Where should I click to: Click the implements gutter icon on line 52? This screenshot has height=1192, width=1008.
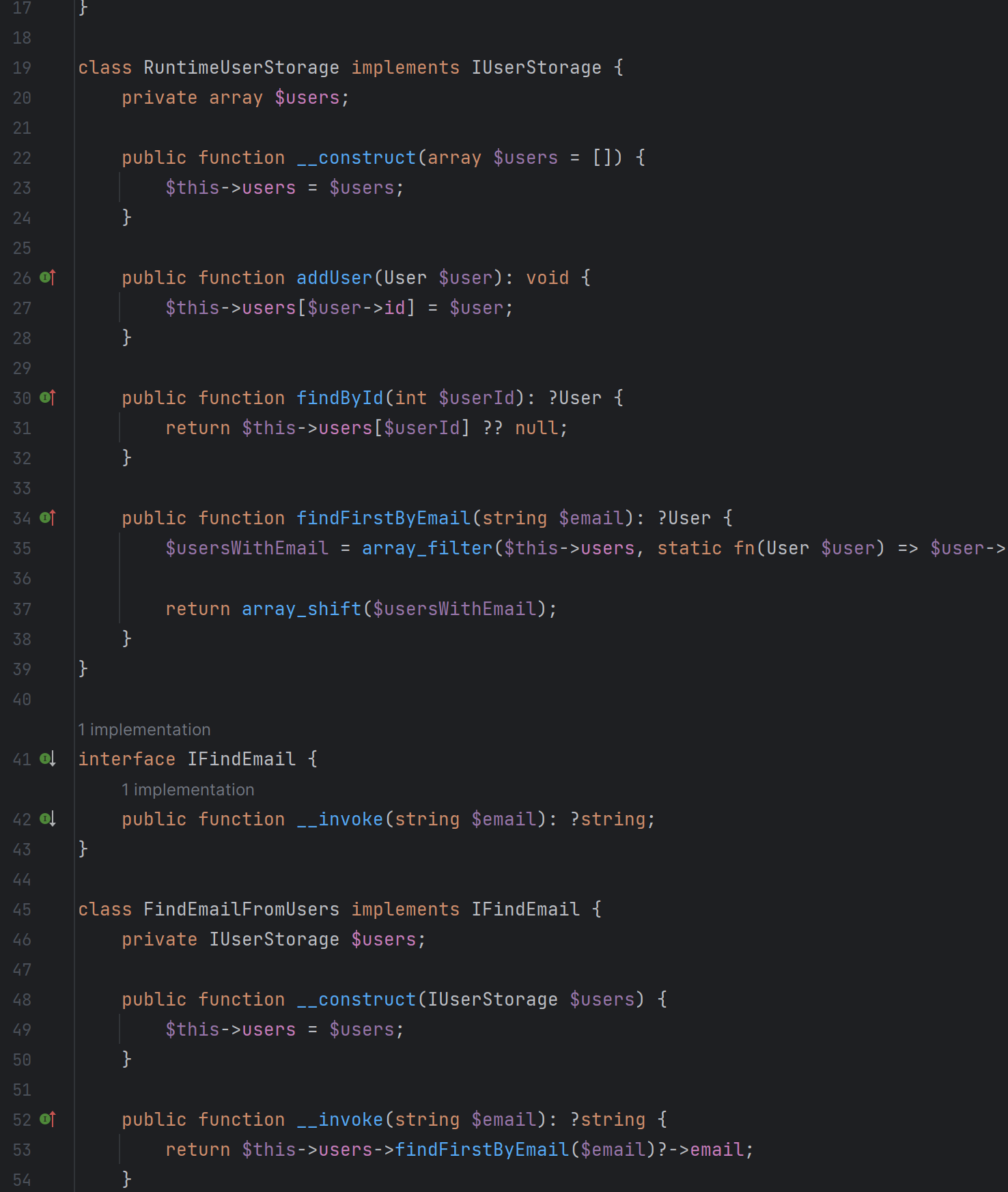coord(48,1119)
